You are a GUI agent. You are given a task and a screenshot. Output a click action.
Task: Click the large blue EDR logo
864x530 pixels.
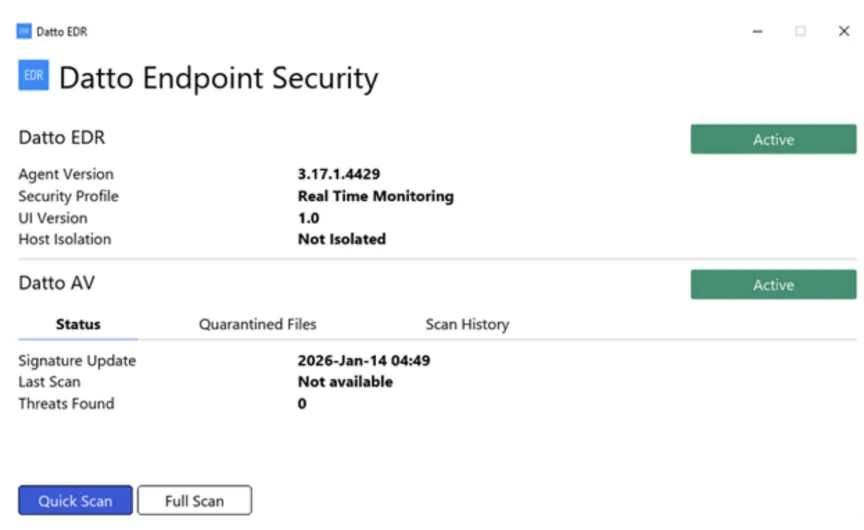pyautogui.click(x=33, y=75)
